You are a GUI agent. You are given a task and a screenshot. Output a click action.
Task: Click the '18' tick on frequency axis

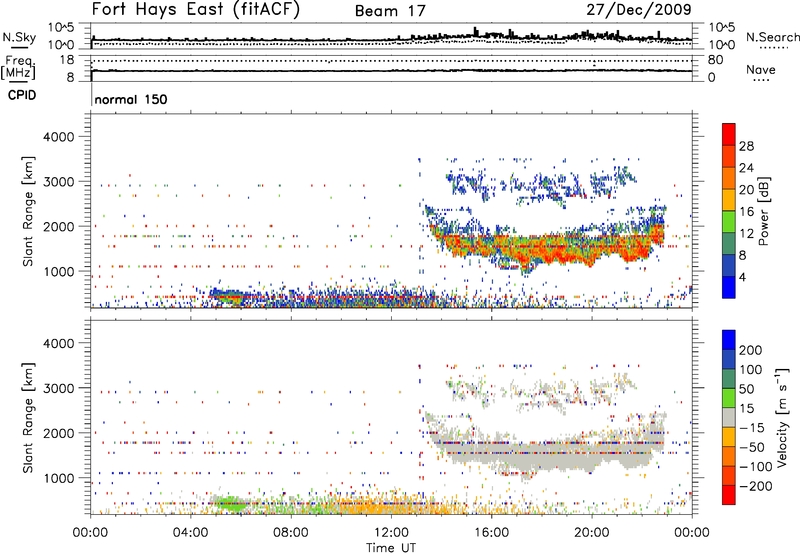coord(67,60)
